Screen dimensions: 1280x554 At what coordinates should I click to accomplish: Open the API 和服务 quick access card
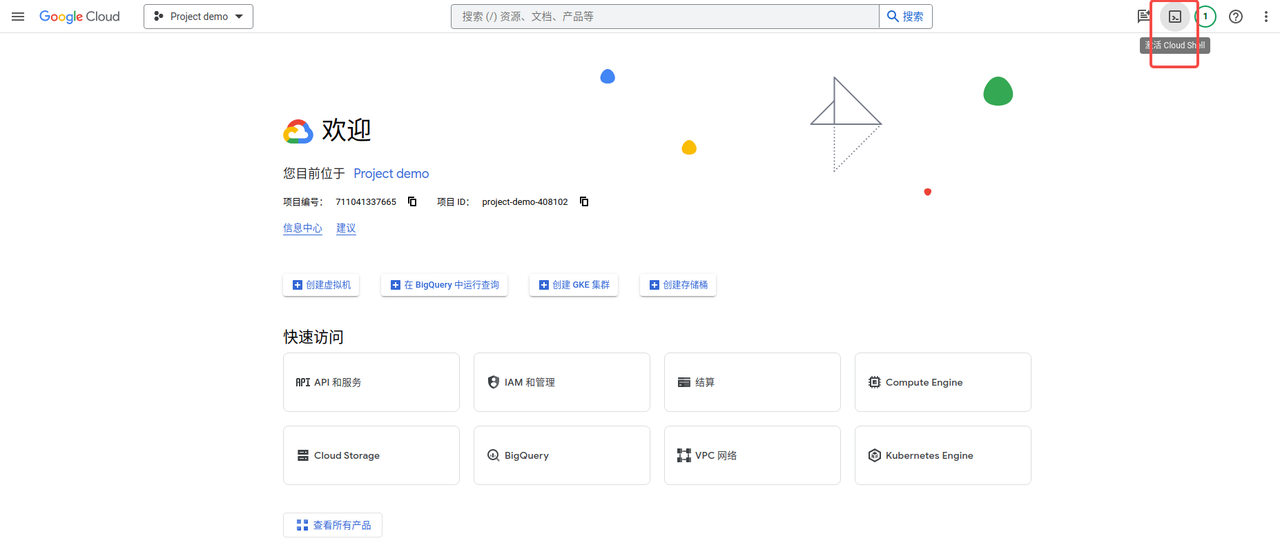(371, 382)
